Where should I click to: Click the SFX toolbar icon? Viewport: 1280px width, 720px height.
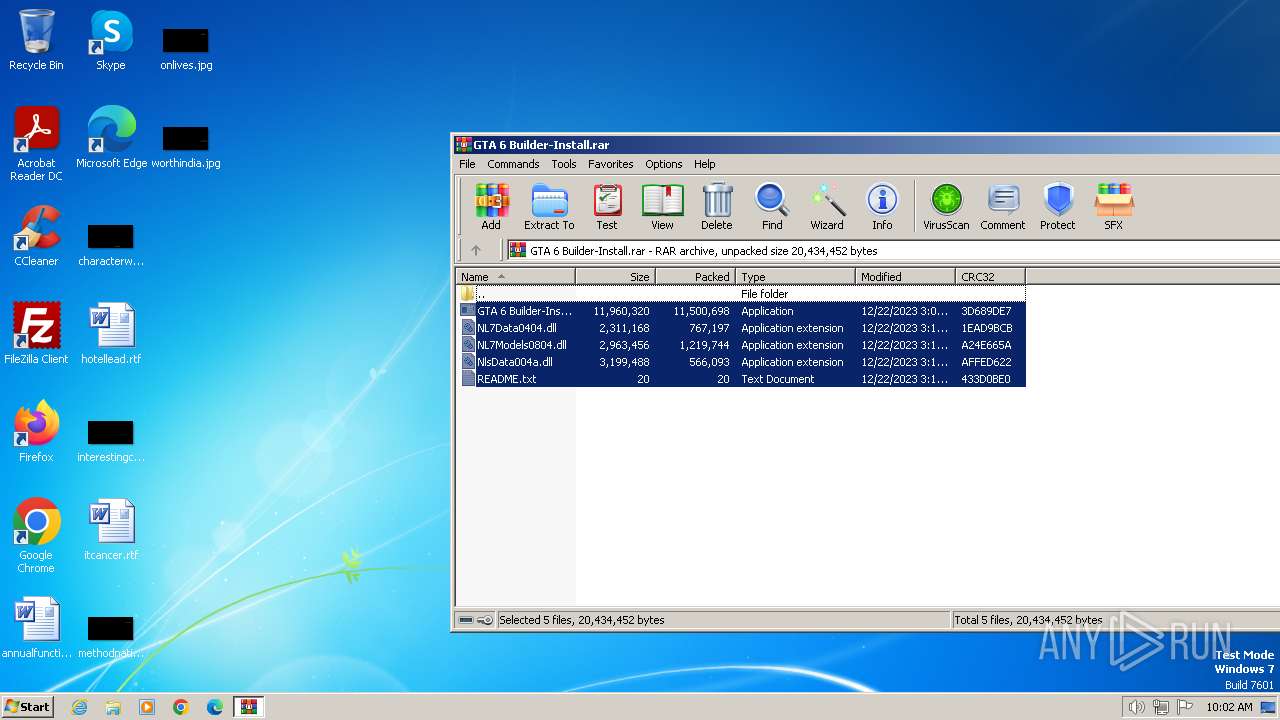pyautogui.click(x=1114, y=207)
